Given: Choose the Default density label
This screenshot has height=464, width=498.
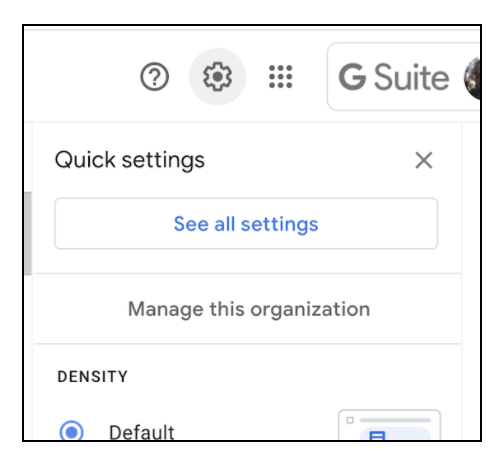Looking at the screenshot, I should pos(141,432).
